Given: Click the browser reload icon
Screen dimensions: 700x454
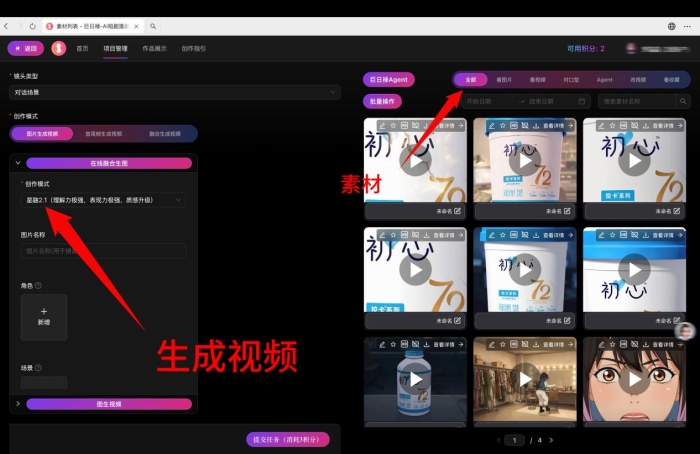Looking at the screenshot, I should click(x=33, y=25).
